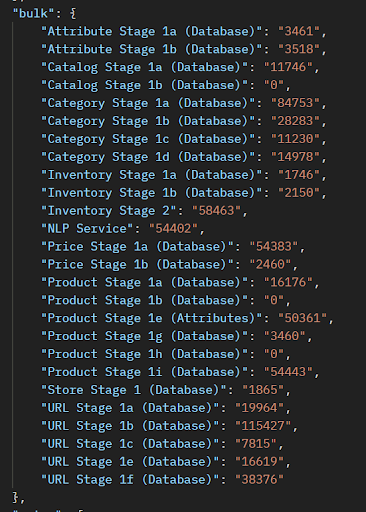Click the opening brace after "bulk"
This screenshot has height=512, width=366.
[x=73, y=14]
